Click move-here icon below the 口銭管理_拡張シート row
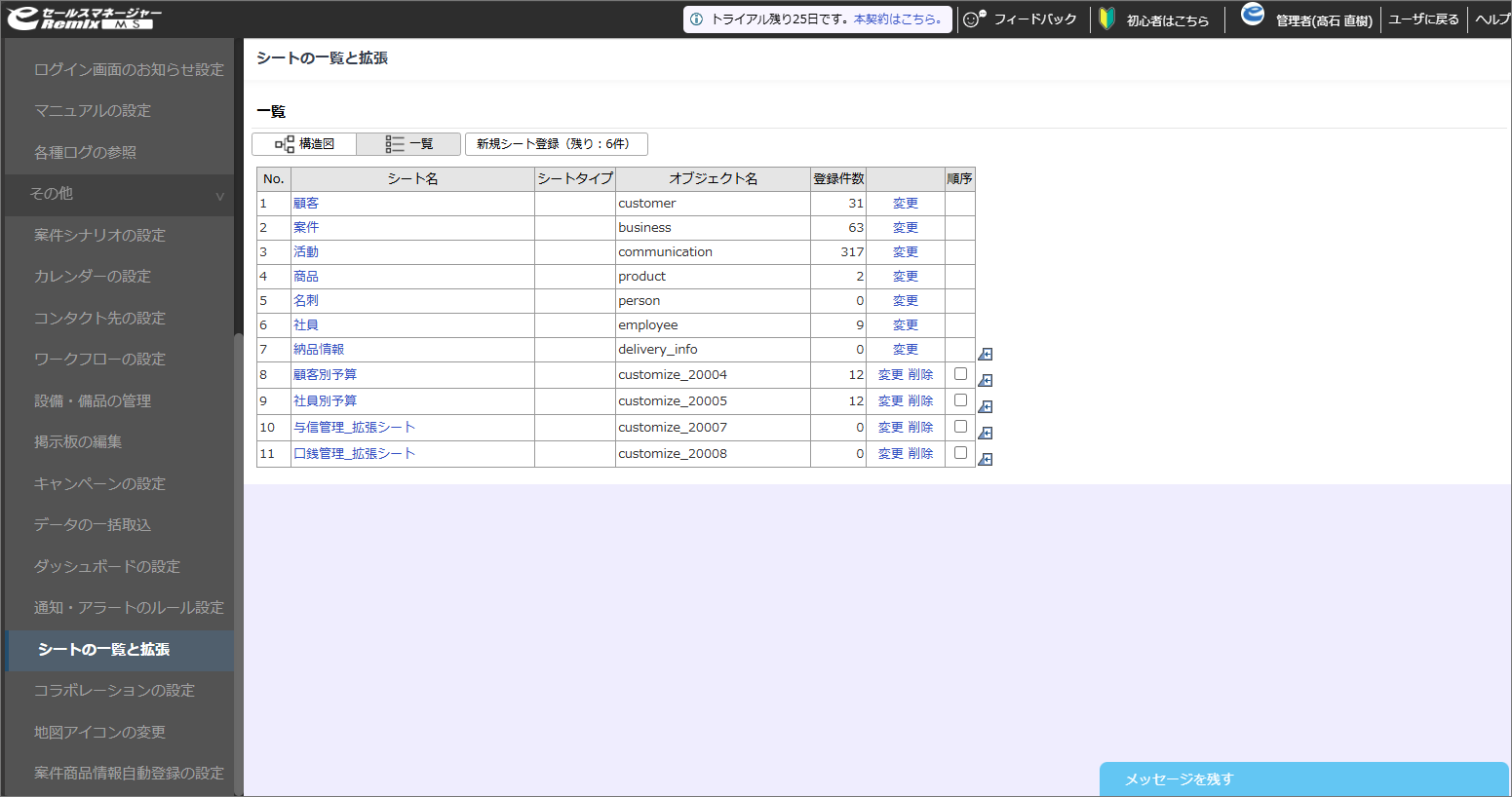This screenshot has width=1512, height=797. point(986,460)
